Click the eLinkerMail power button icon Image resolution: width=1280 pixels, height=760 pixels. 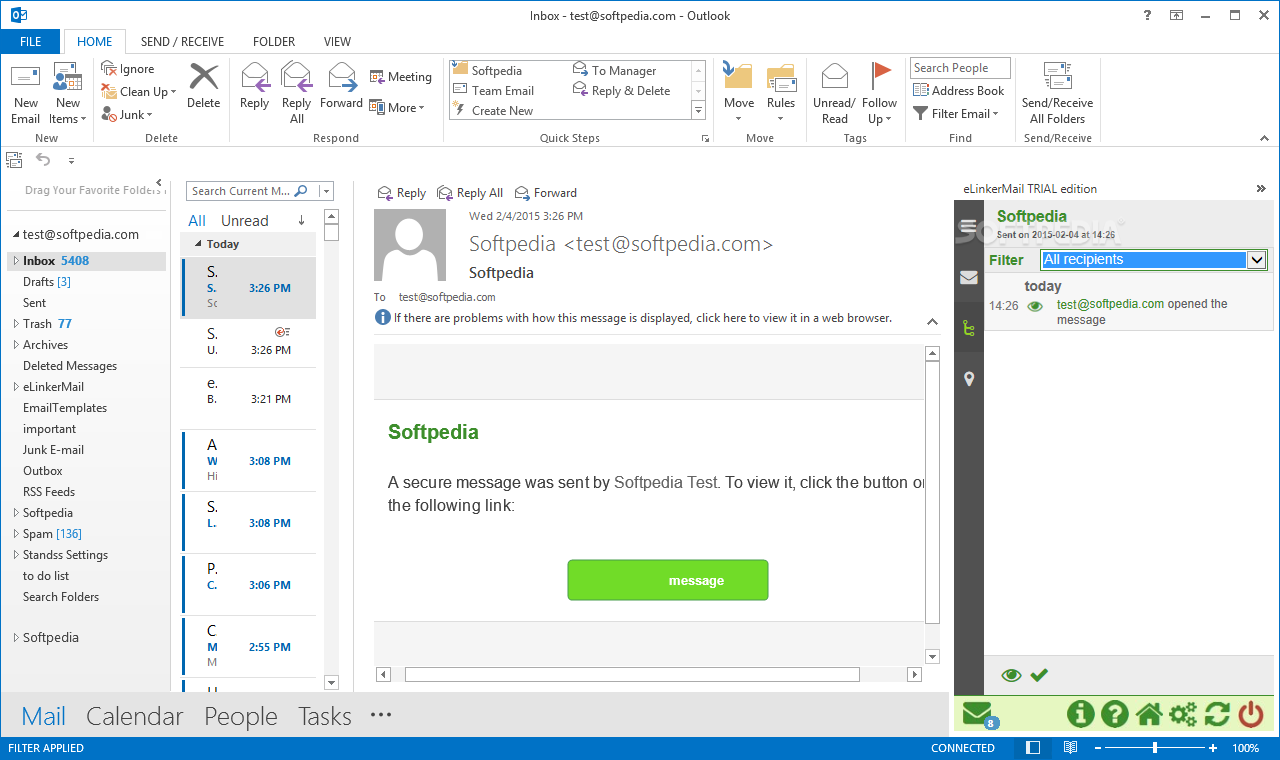click(x=1251, y=714)
